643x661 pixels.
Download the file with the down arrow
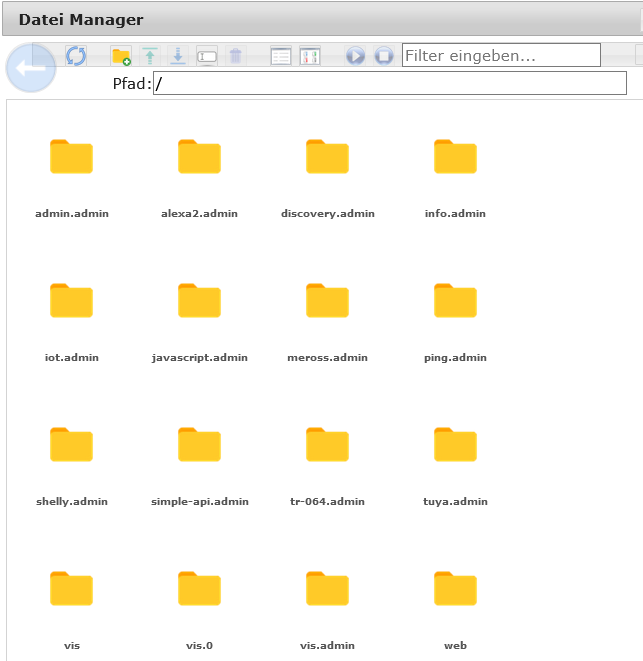pyautogui.click(x=178, y=56)
